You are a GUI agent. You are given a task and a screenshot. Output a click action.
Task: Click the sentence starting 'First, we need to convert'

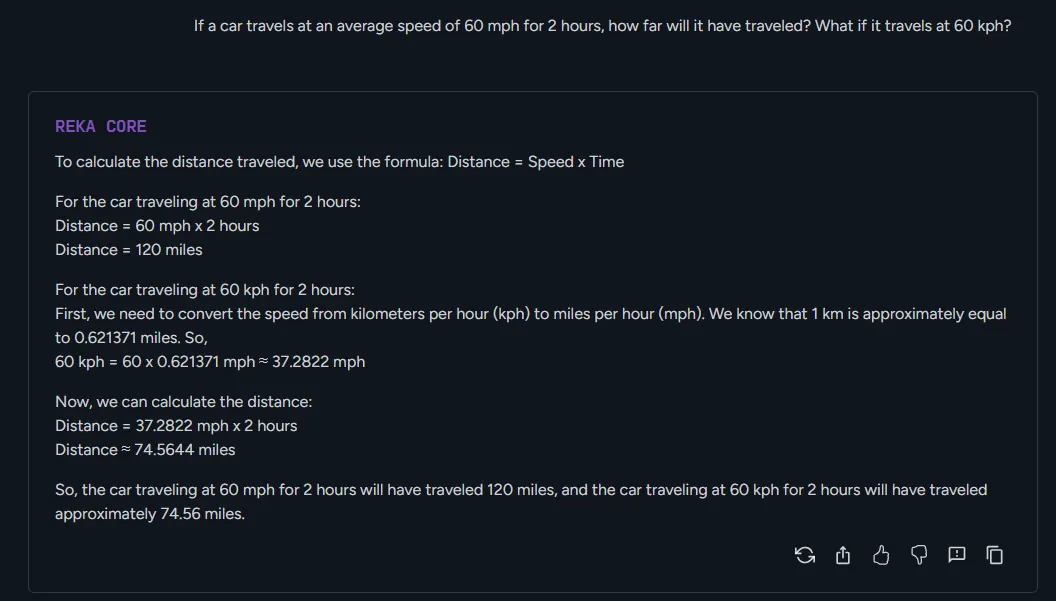point(380,314)
